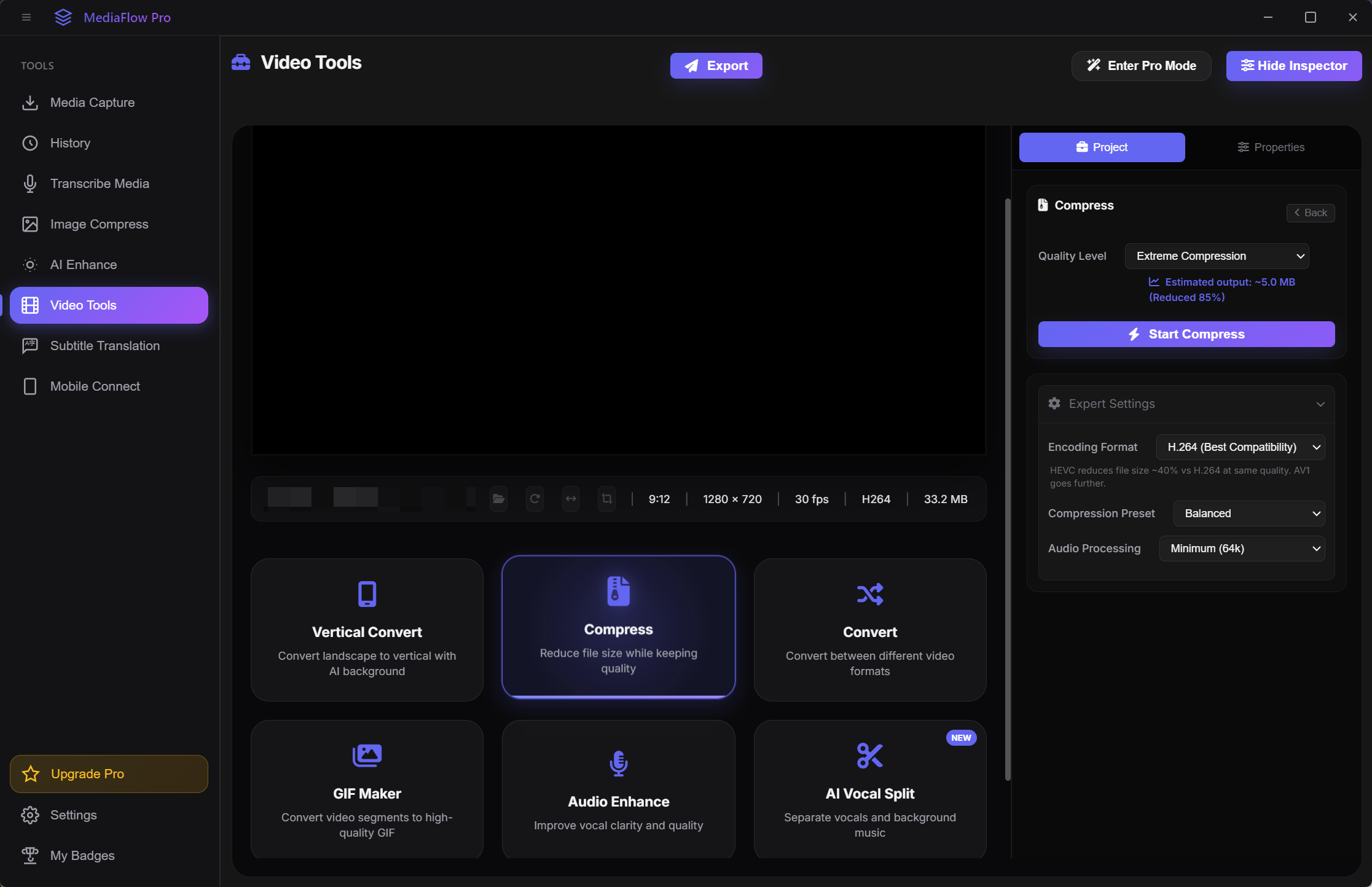Change Quality Level from Extreme Compression
Screen dimensions: 1372x887
pos(1217,256)
